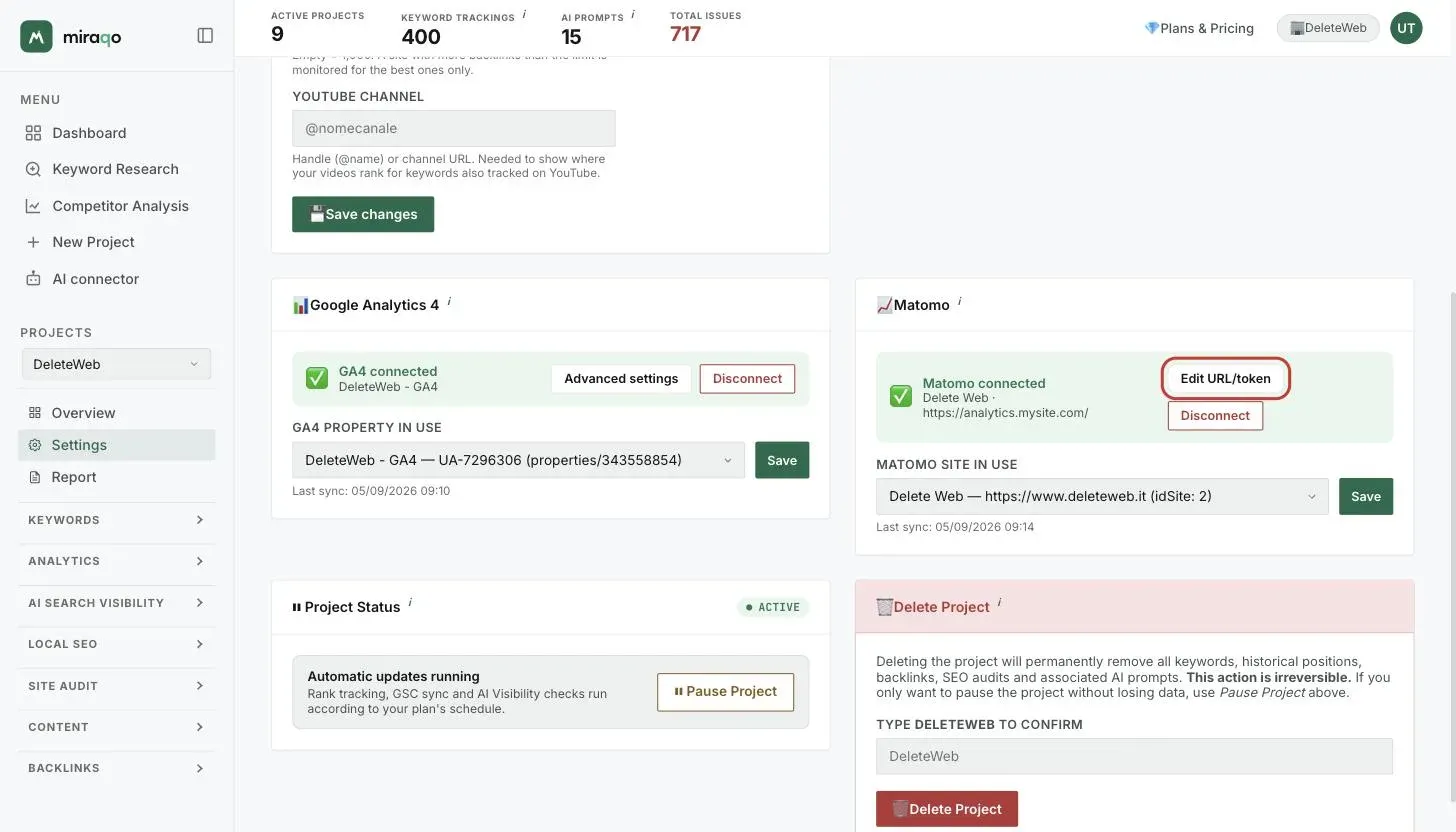This screenshot has width=1456, height=832.
Task: Click the Save changes button
Action: click(x=363, y=214)
